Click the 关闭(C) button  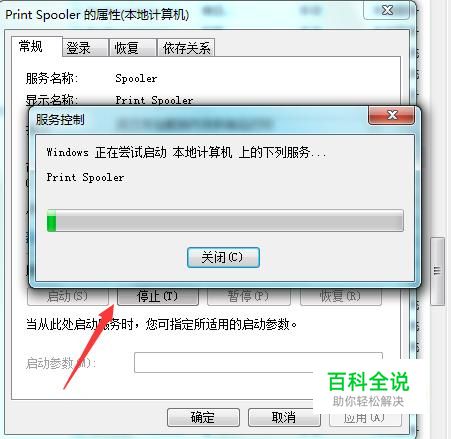pos(223,257)
